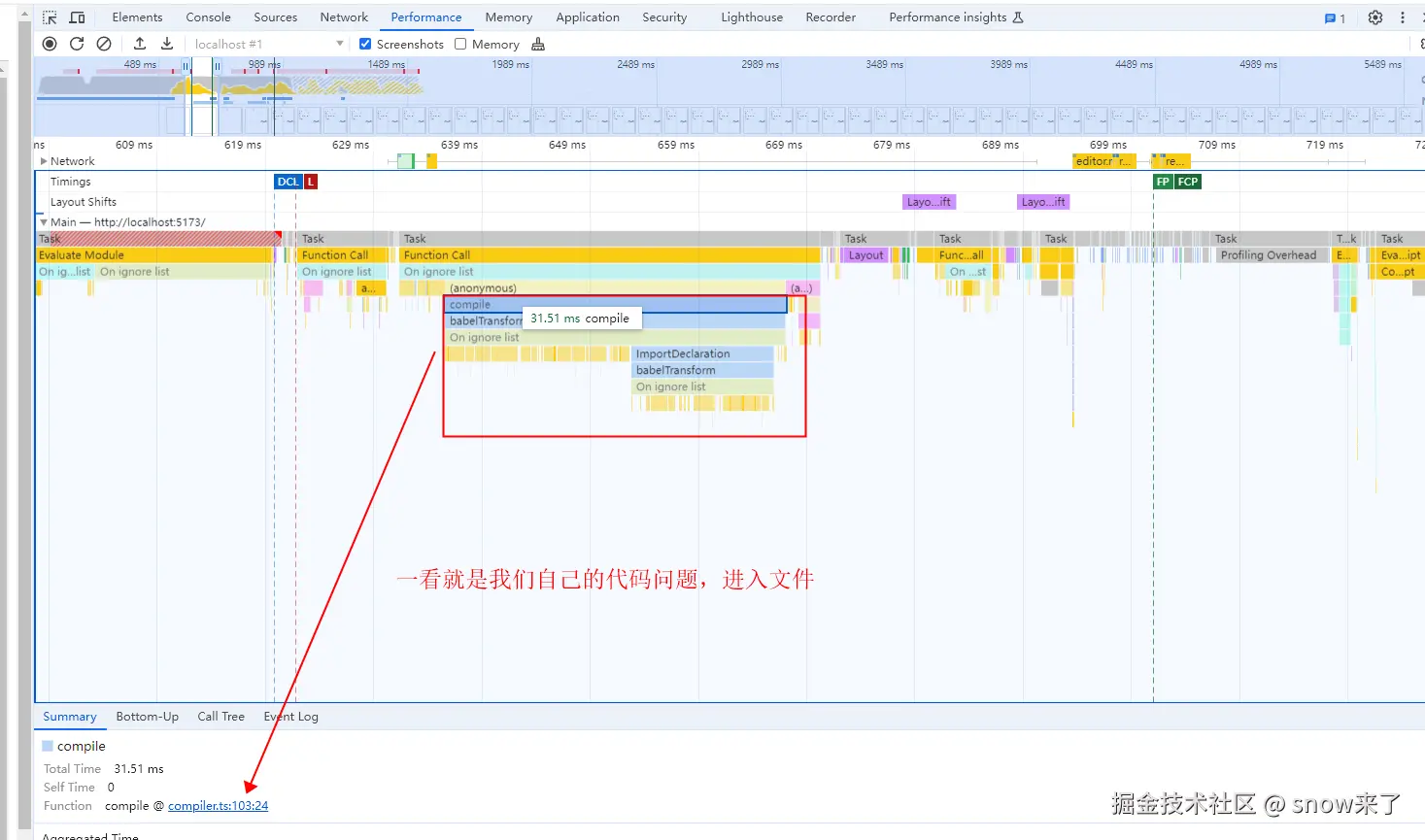
Task: Click the Timings track label
Action: (x=70, y=182)
